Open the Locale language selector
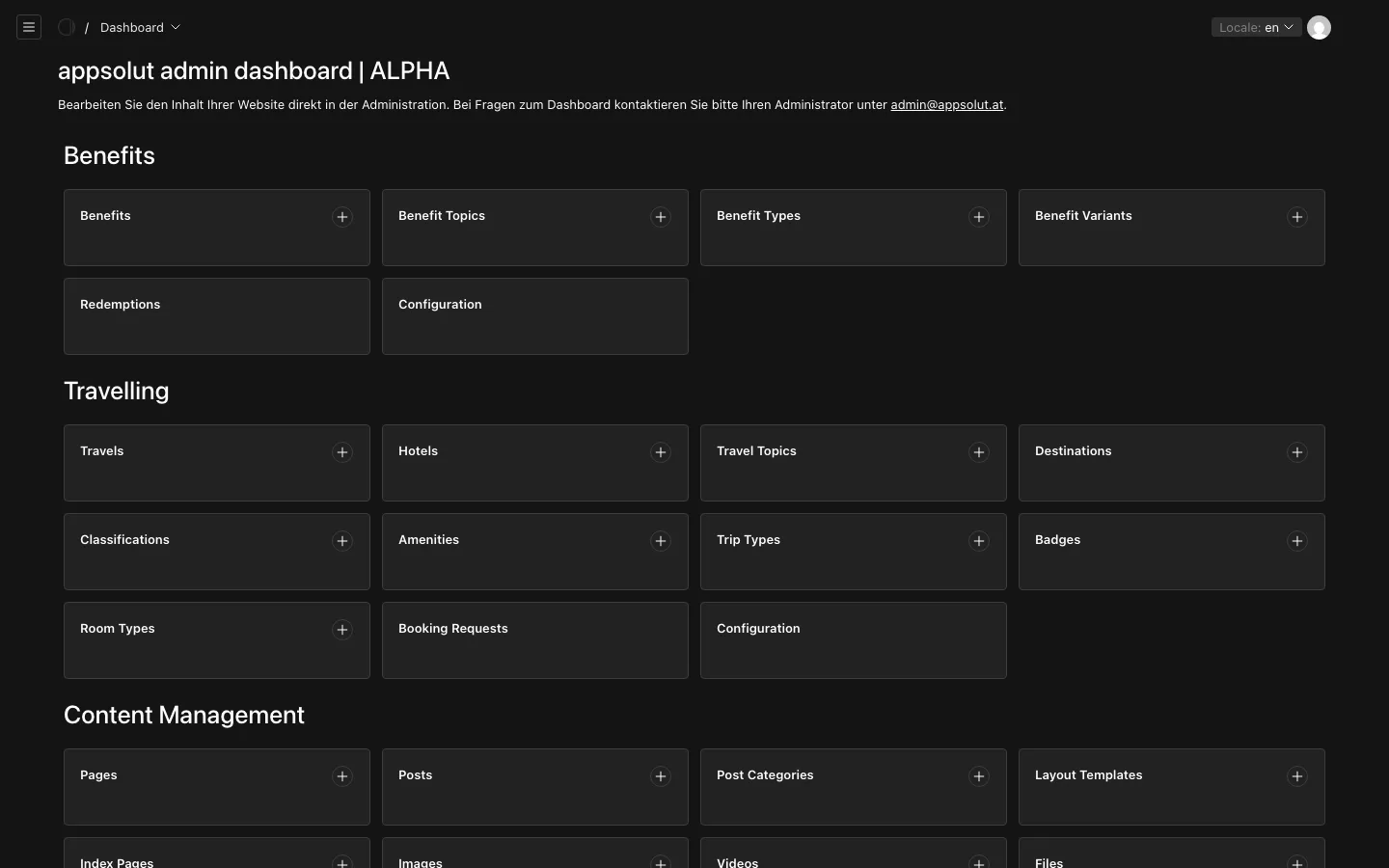 [1256, 27]
